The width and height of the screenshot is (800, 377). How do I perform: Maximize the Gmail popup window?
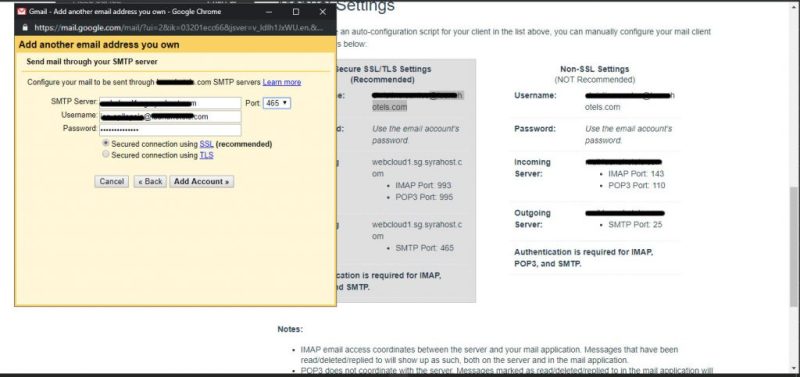tap(296, 11)
